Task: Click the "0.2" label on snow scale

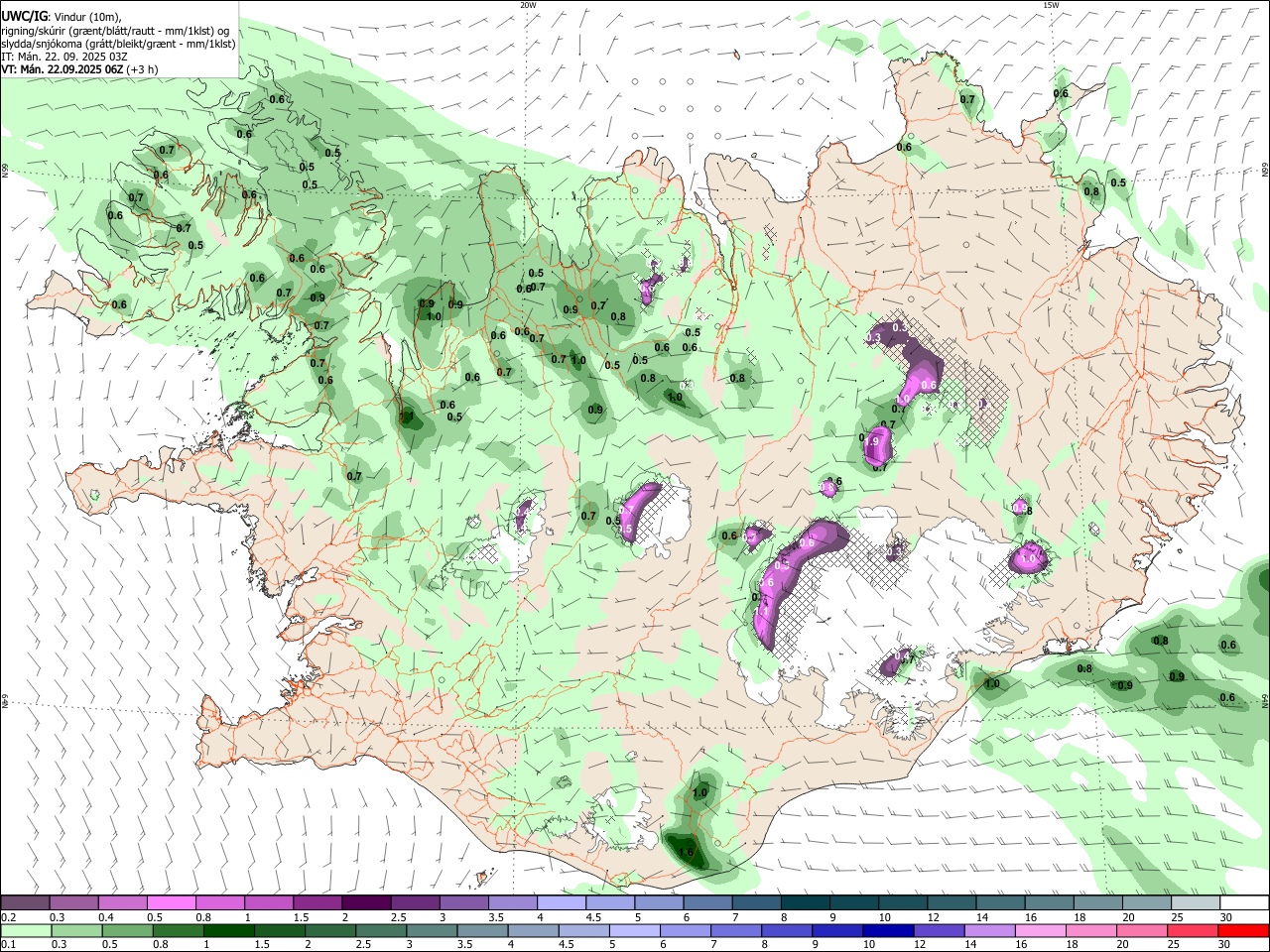Action: click(8, 917)
